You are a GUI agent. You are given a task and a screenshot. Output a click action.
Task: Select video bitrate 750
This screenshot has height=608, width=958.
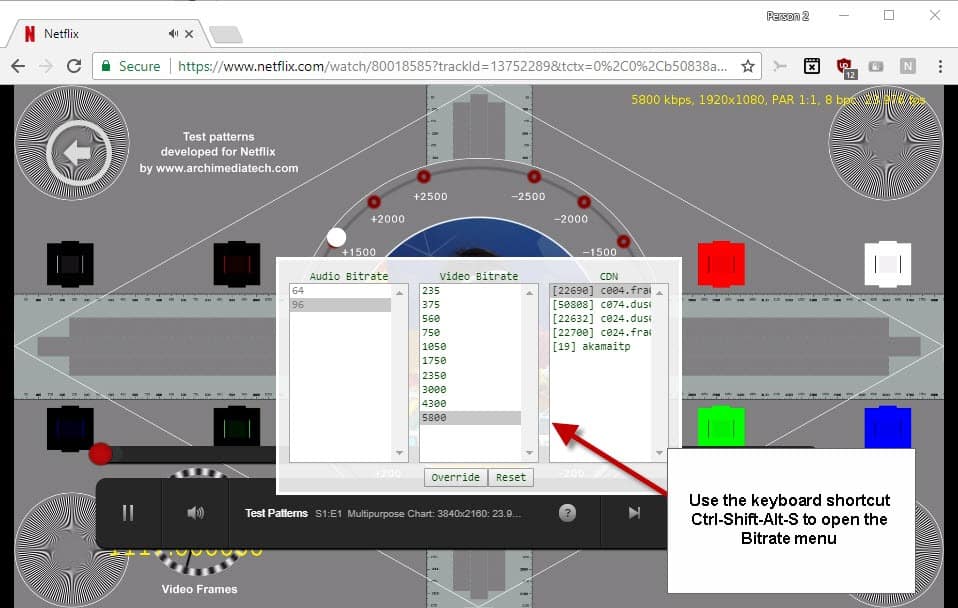[470, 333]
